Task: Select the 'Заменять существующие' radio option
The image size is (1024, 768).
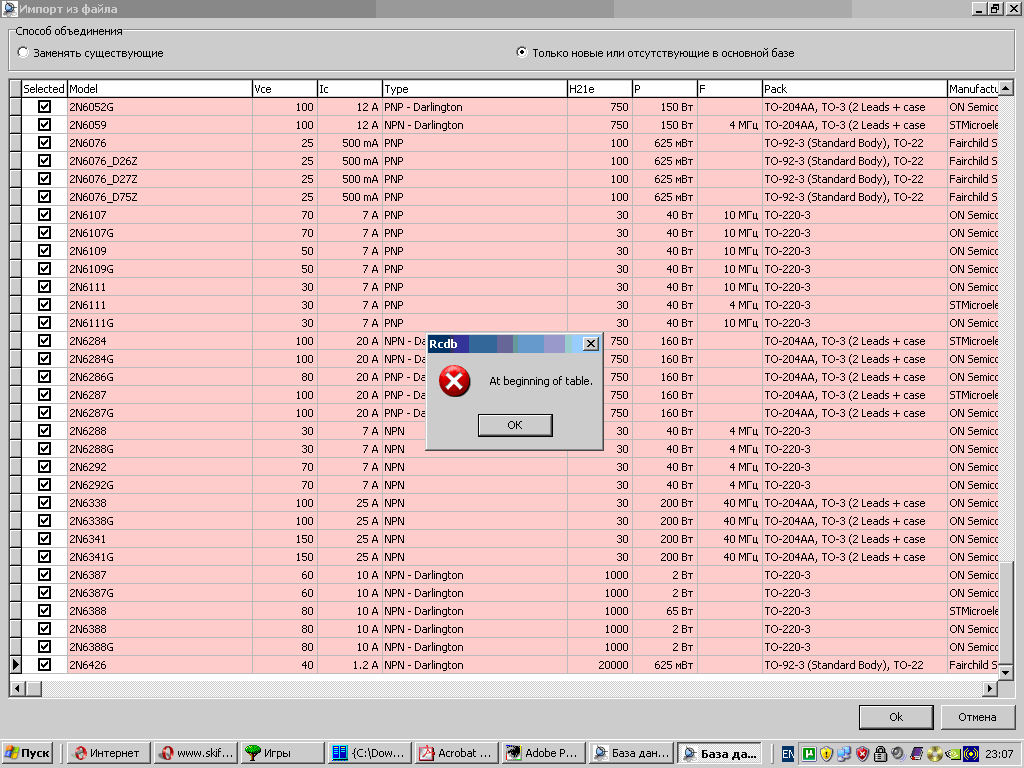Action: click(23, 53)
